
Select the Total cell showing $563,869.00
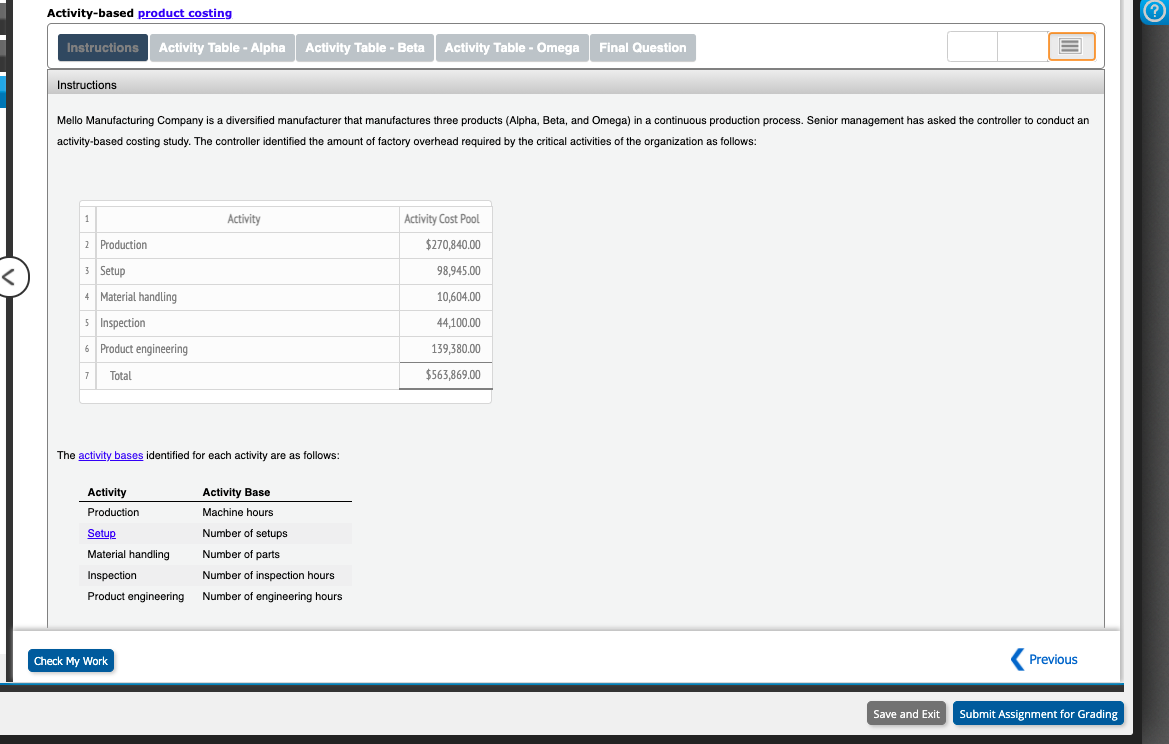(x=447, y=375)
